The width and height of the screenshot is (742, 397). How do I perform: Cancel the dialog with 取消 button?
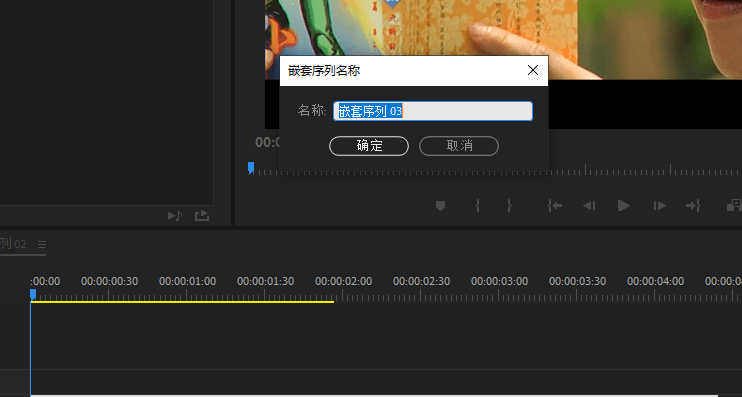tap(459, 146)
